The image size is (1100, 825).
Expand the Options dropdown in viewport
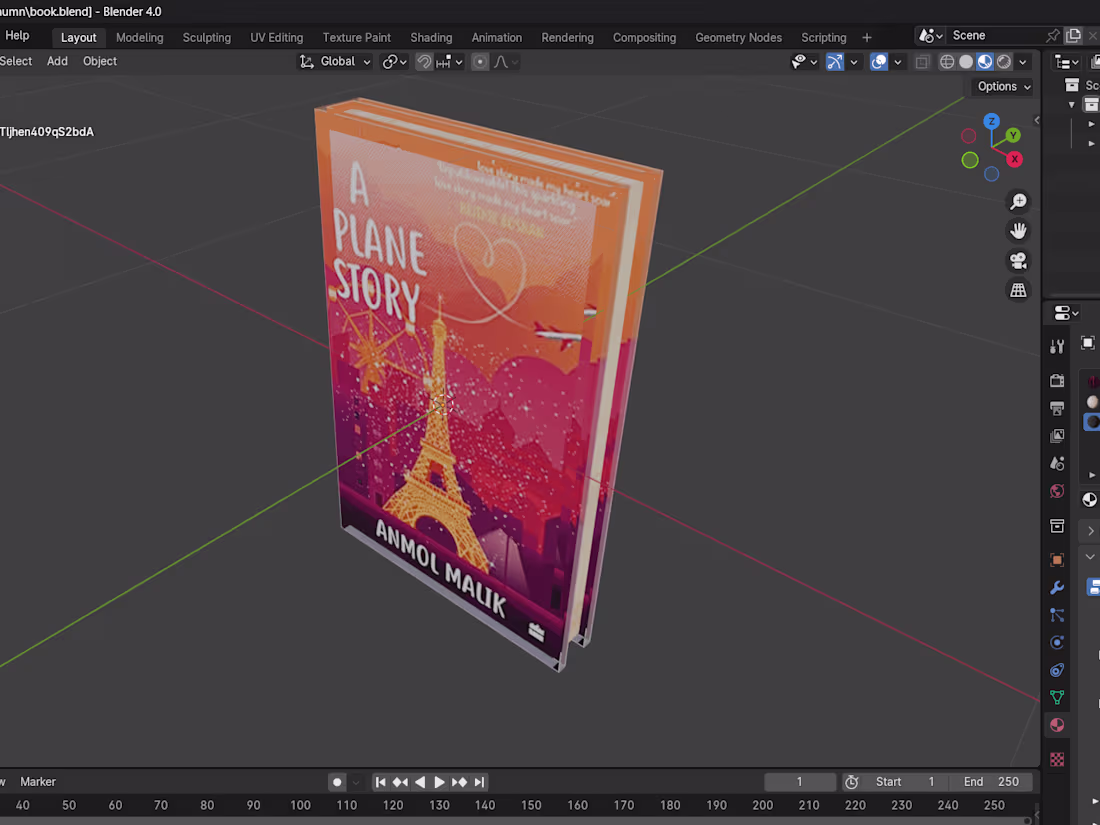click(x=1001, y=86)
